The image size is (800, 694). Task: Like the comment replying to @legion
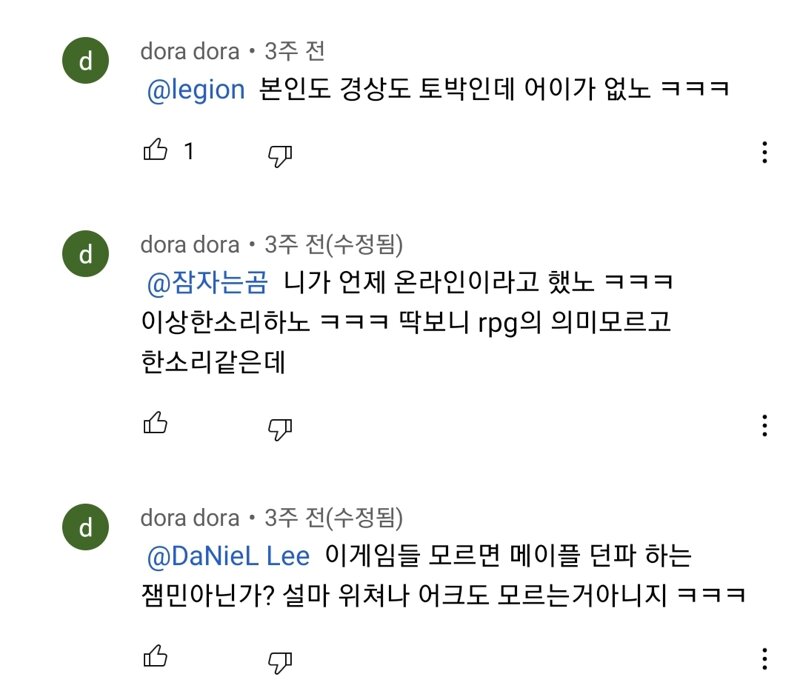(156, 152)
